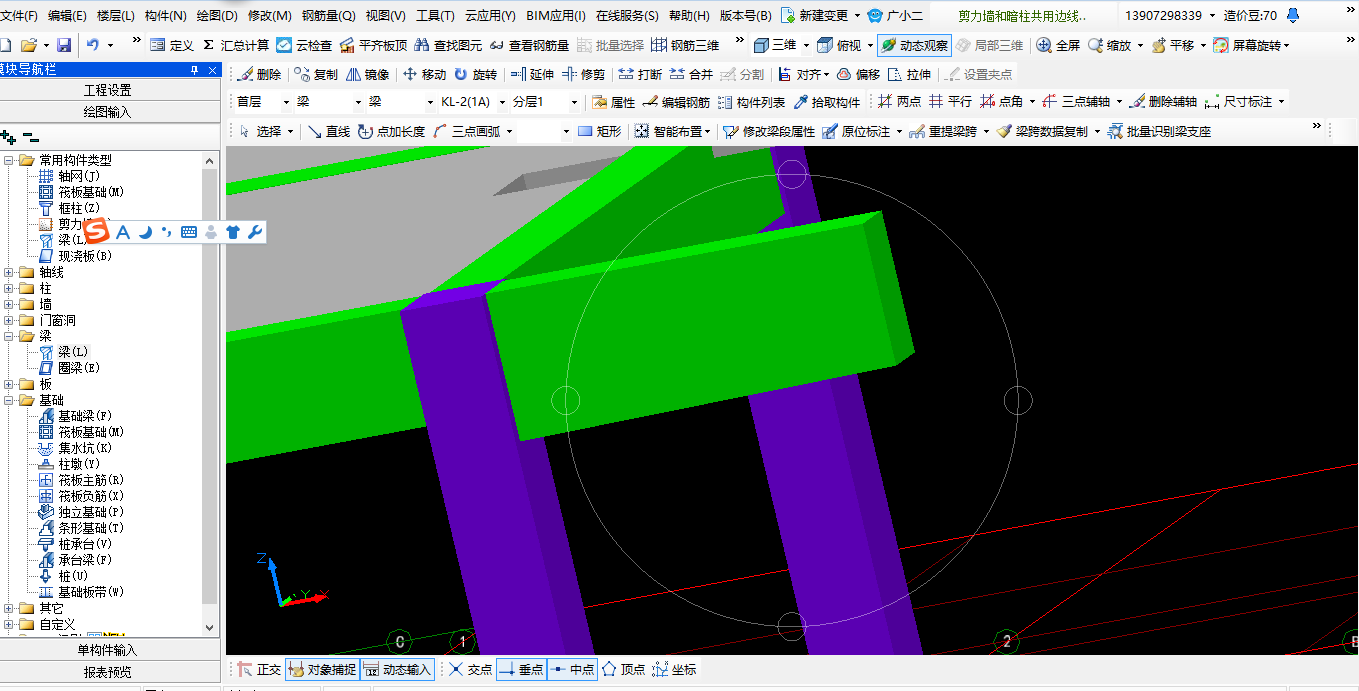
Task: Open the 视图(V) menu
Action: [386, 15]
